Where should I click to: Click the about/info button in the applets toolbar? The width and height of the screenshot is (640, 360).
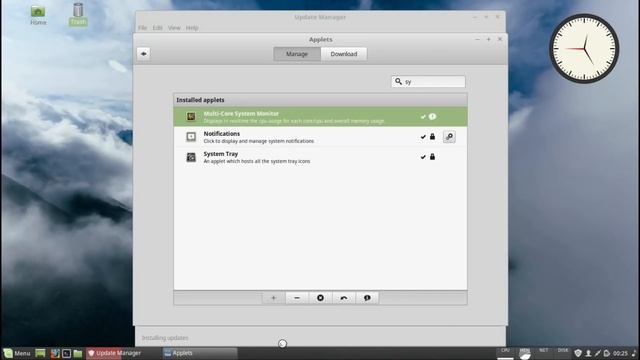tap(367, 298)
